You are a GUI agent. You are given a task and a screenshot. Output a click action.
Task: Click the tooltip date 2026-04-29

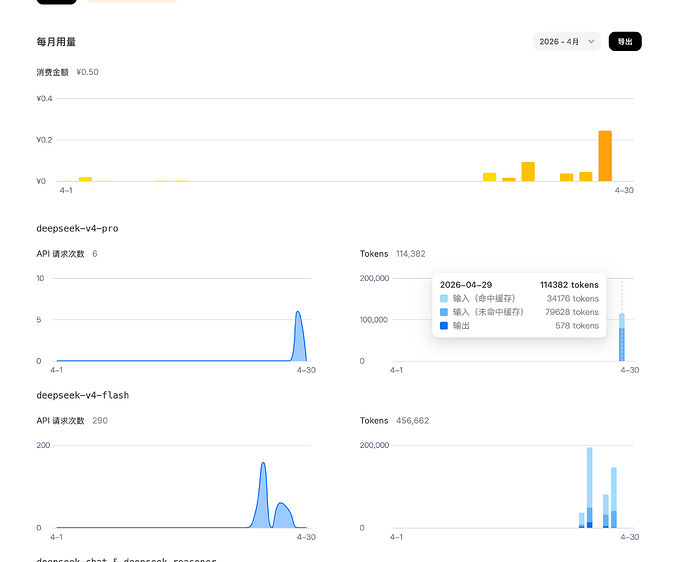click(x=466, y=285)
